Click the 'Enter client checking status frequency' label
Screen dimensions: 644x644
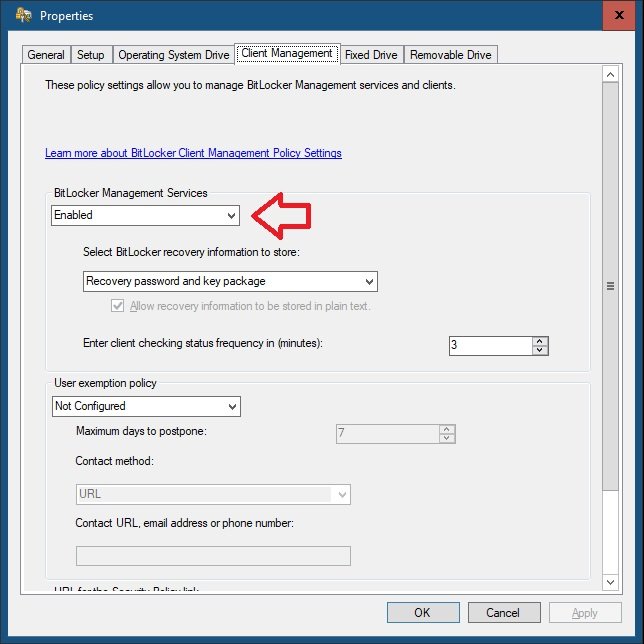203,343
